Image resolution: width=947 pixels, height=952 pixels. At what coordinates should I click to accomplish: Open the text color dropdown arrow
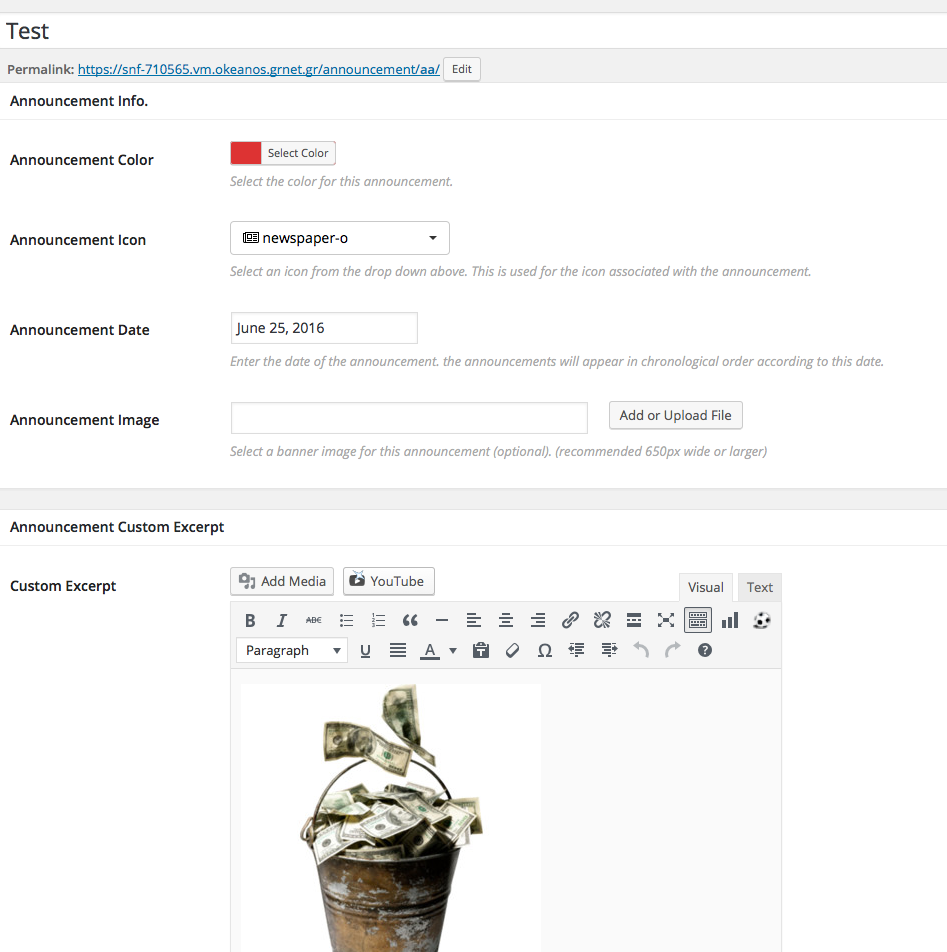click(x=453, y=650)
